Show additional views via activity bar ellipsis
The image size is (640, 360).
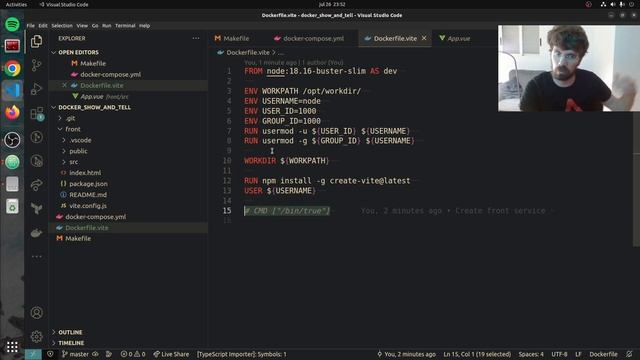coord(36,256)
